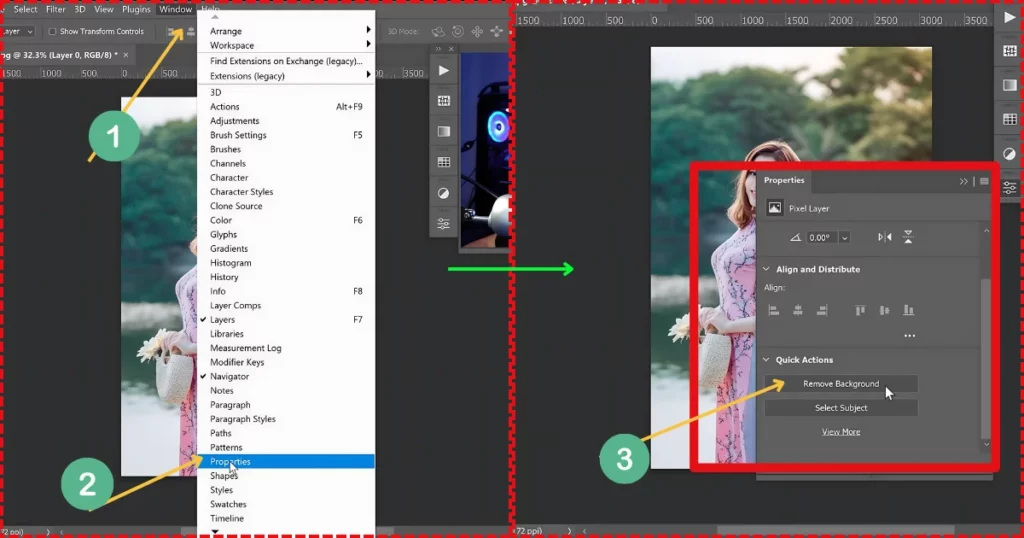
Task: Open the Filter menu in menu bar
Action: pyautogui.click(x=56, y=9)
